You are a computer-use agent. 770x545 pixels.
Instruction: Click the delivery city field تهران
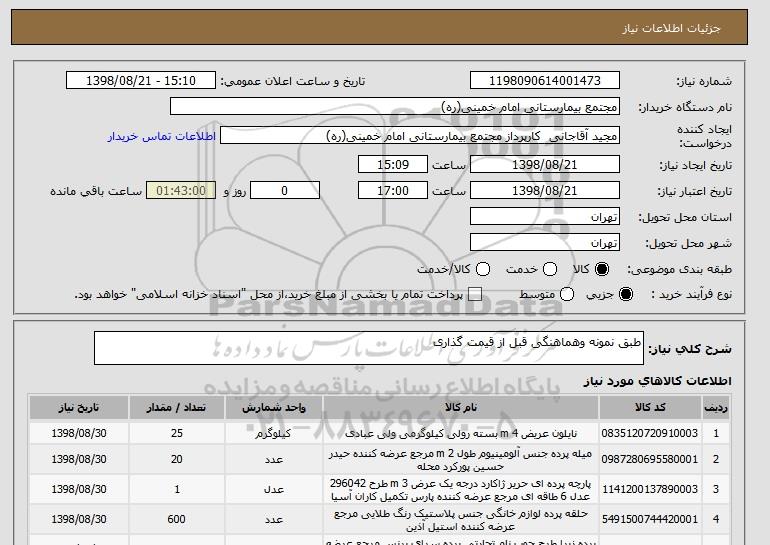[545, 243]
